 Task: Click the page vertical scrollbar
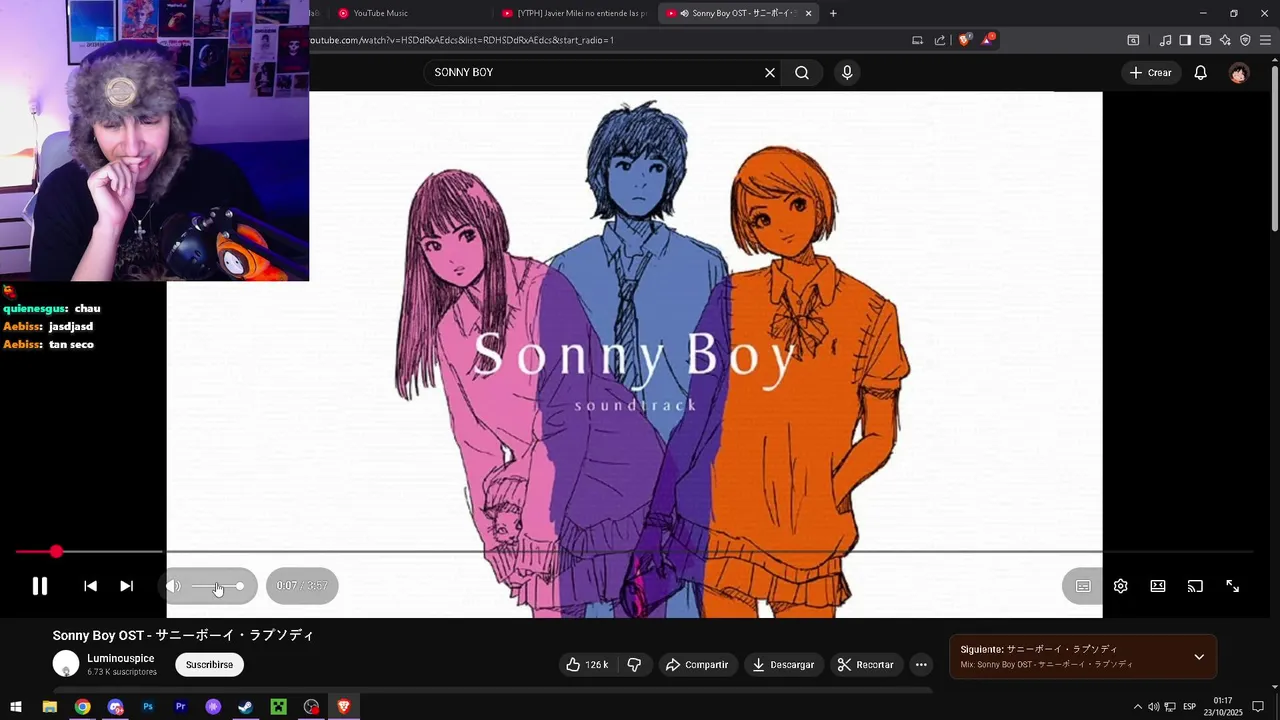click(1275, 150)
